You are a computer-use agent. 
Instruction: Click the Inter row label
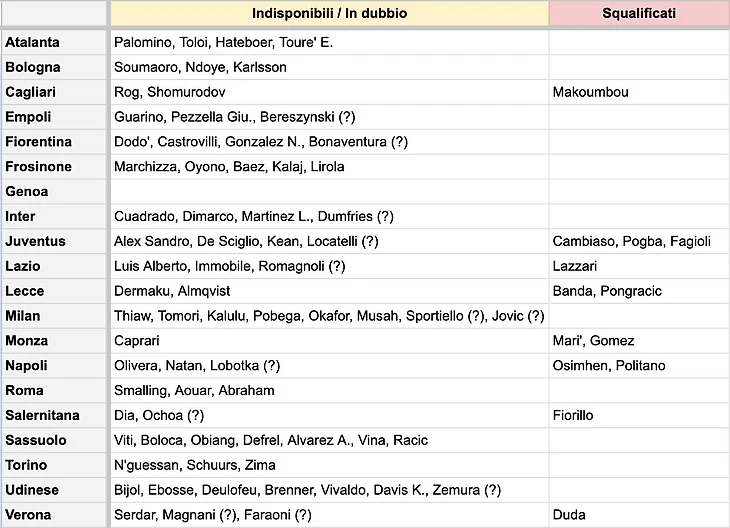pos(54,217)
